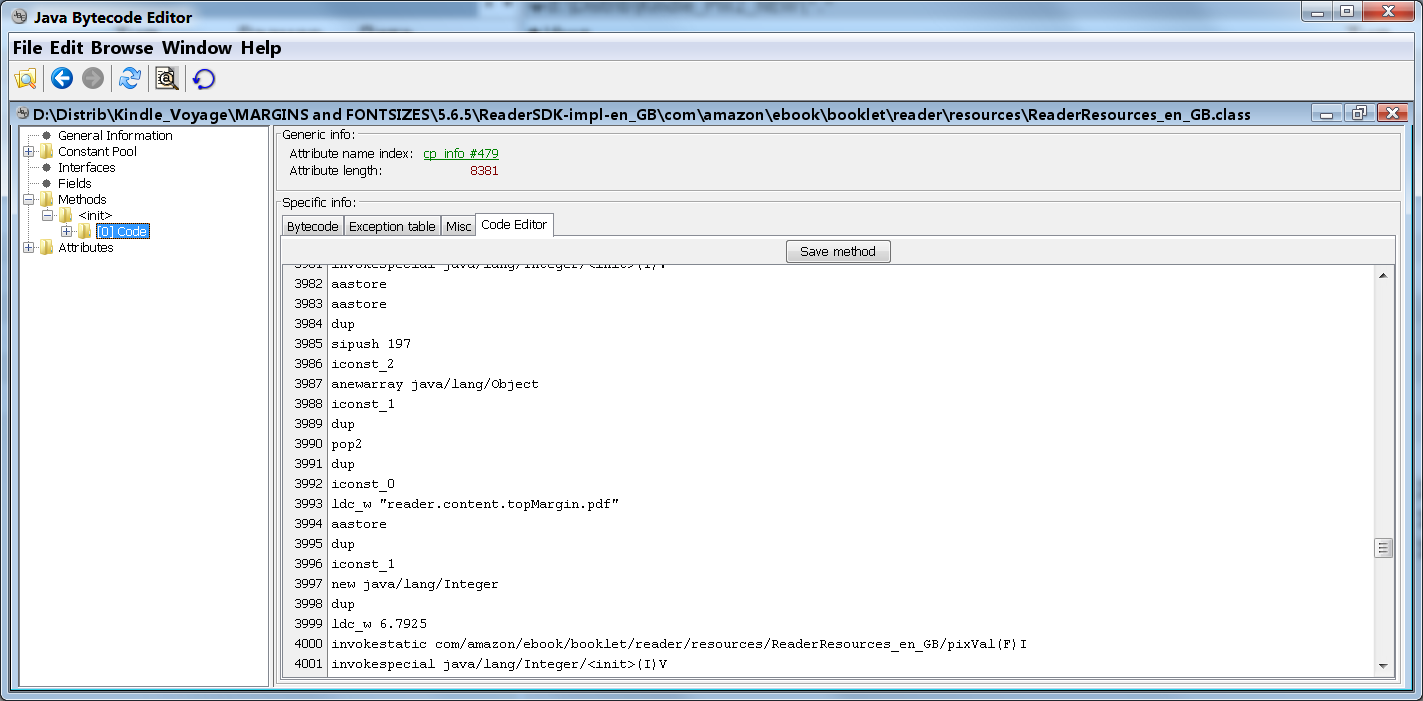Open the Window menu
The width and height of the screenshot is (1423, 701).
click(197, 48)
